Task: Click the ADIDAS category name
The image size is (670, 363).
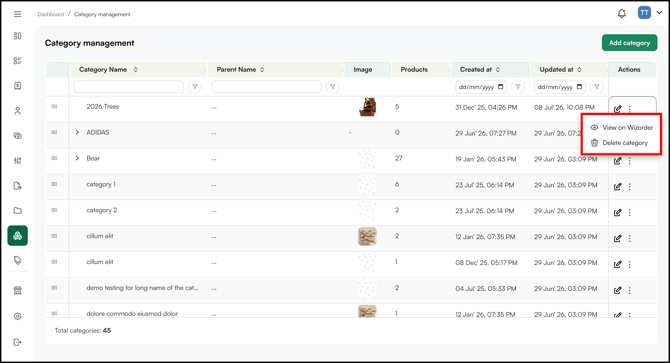Action: 98,132
